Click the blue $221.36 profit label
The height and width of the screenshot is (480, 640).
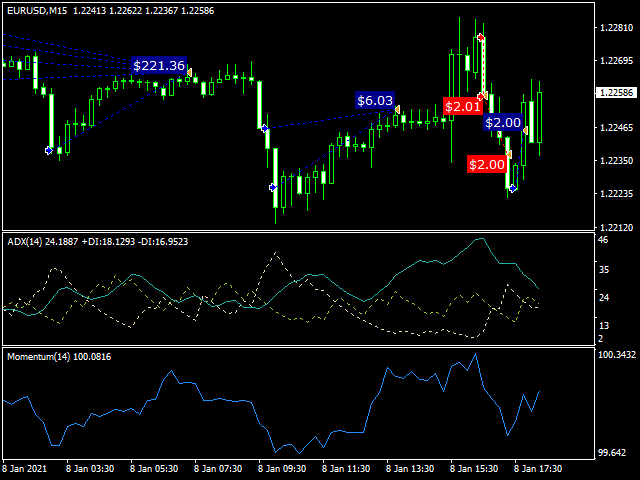(x=159, y=65)
